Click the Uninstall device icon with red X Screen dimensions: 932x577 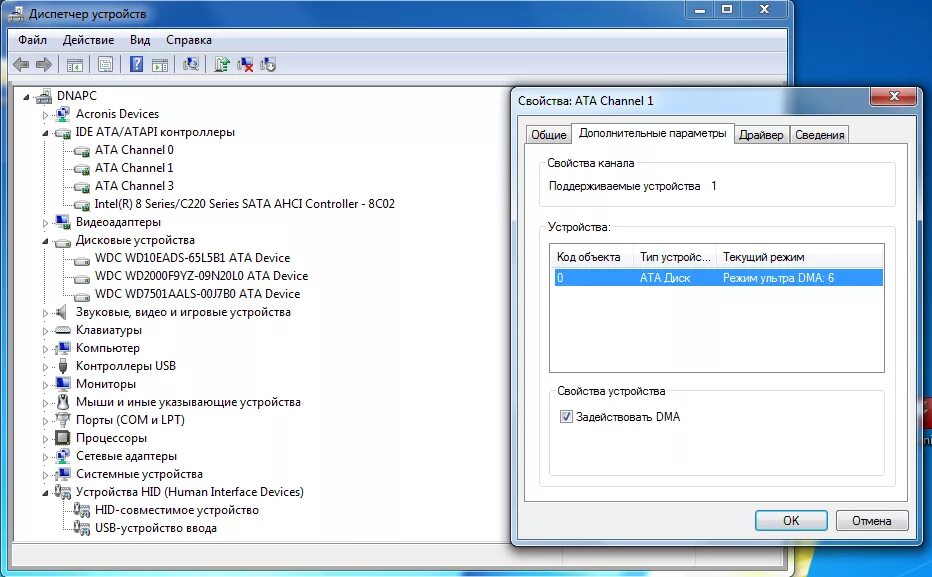coord(245,64)
